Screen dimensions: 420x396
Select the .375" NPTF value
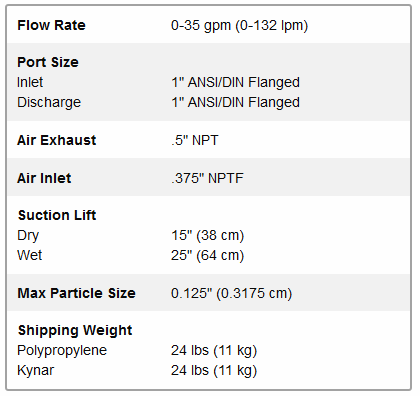207,178
